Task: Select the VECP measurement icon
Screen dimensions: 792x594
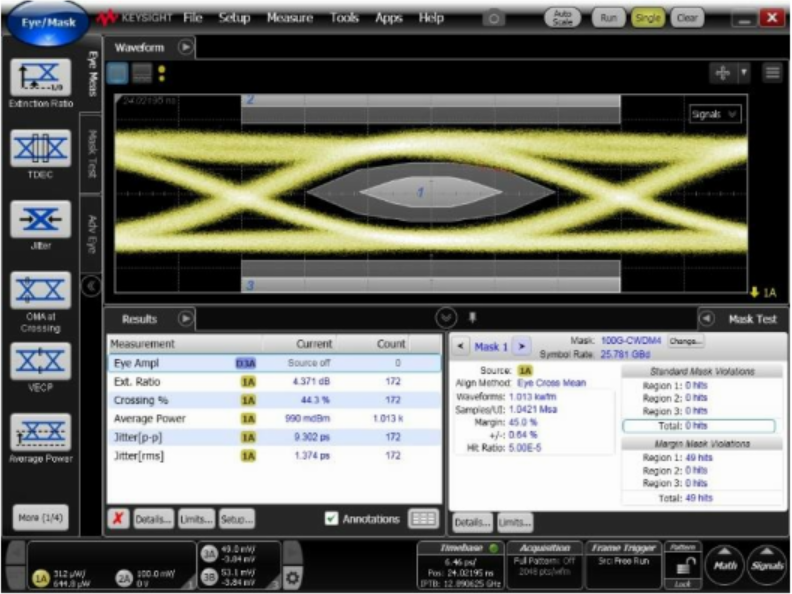Action: pos(40,361)
